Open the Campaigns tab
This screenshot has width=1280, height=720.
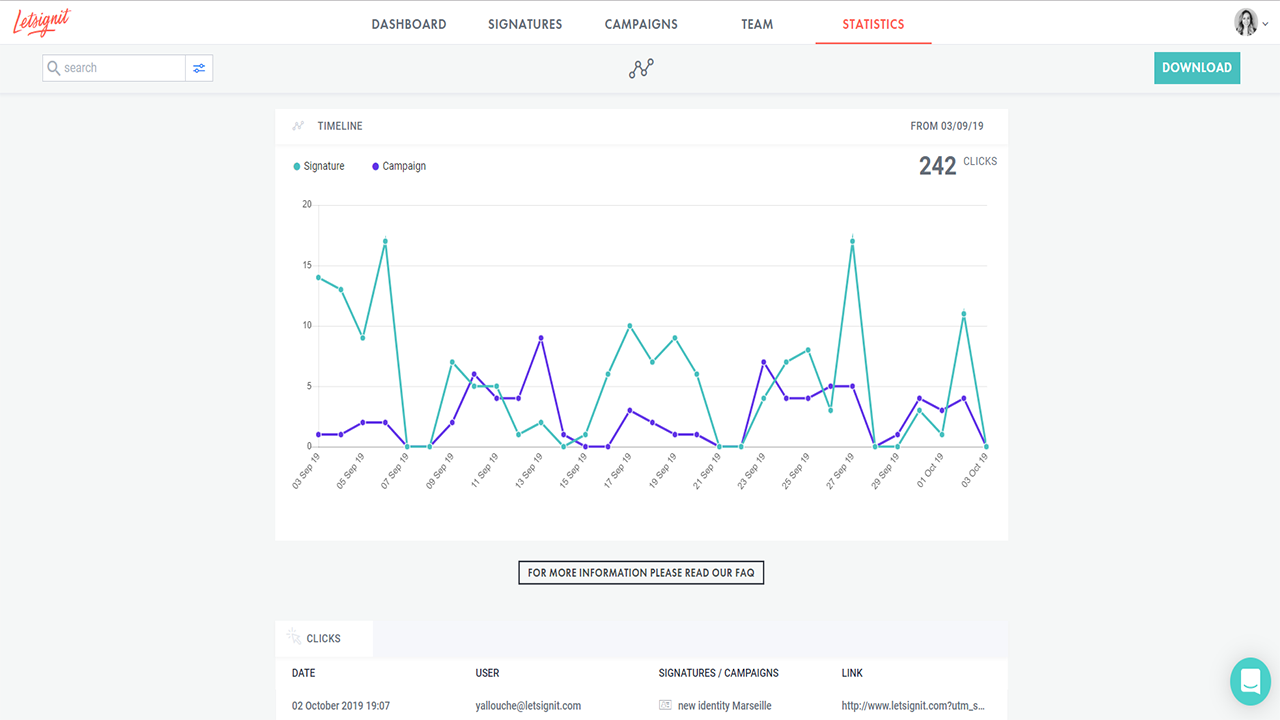pyautogui.click(x=641, y=24)
